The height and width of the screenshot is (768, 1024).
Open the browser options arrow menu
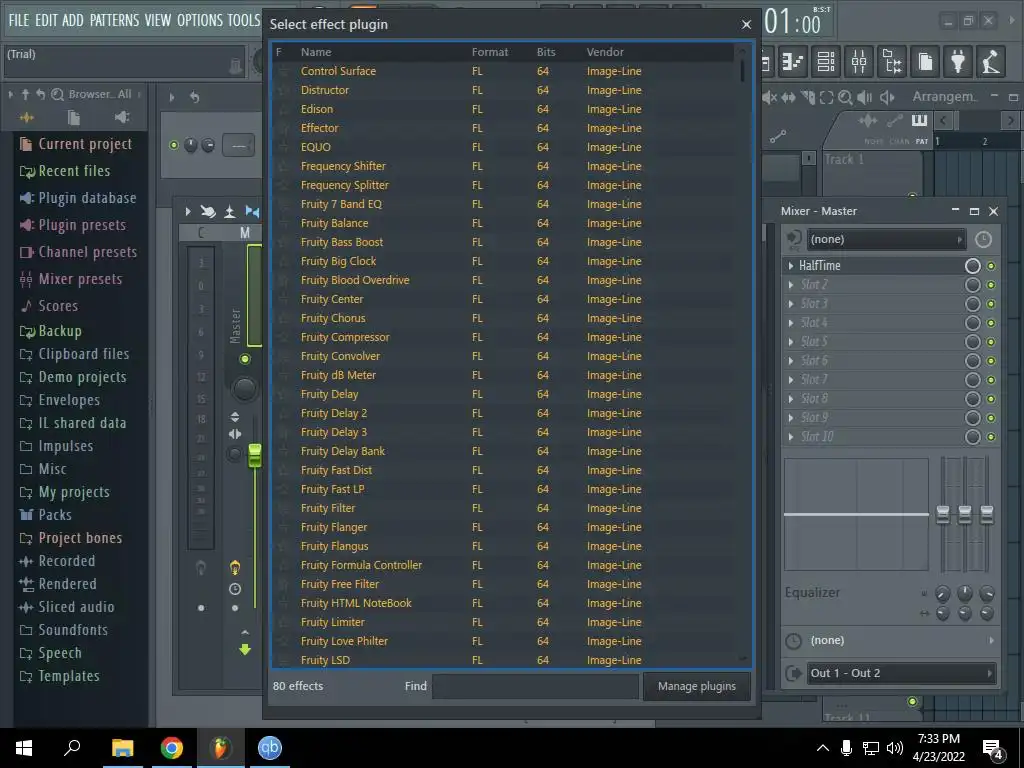pos(10,95)
